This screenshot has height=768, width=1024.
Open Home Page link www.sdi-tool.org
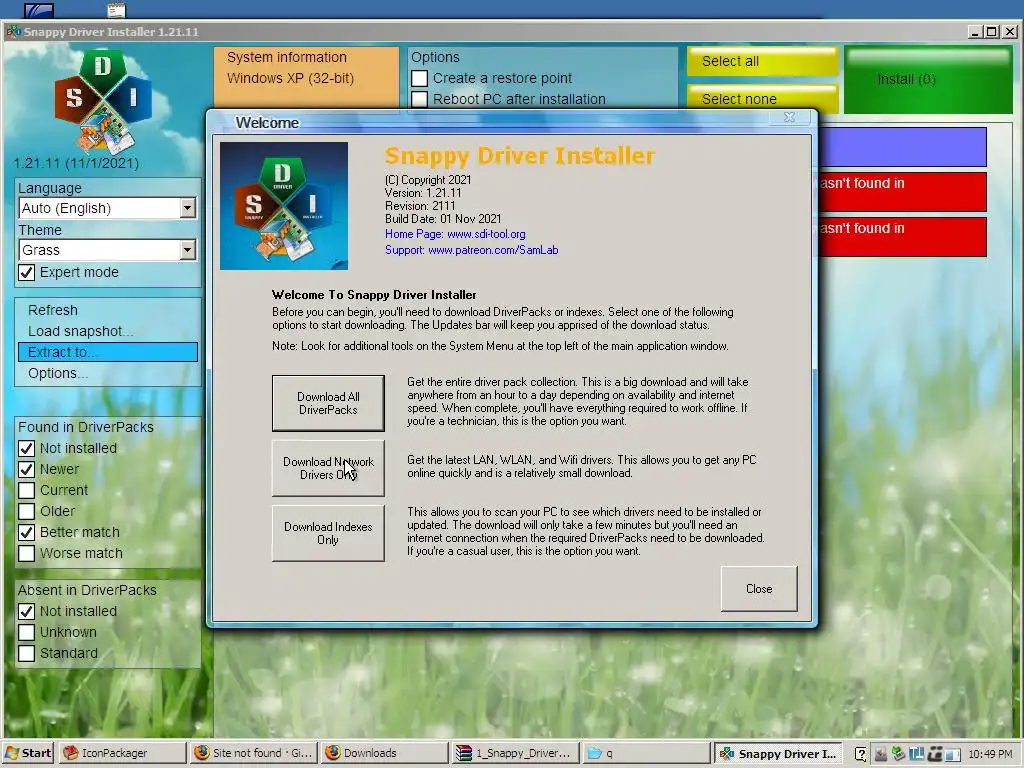click(486, 234)
